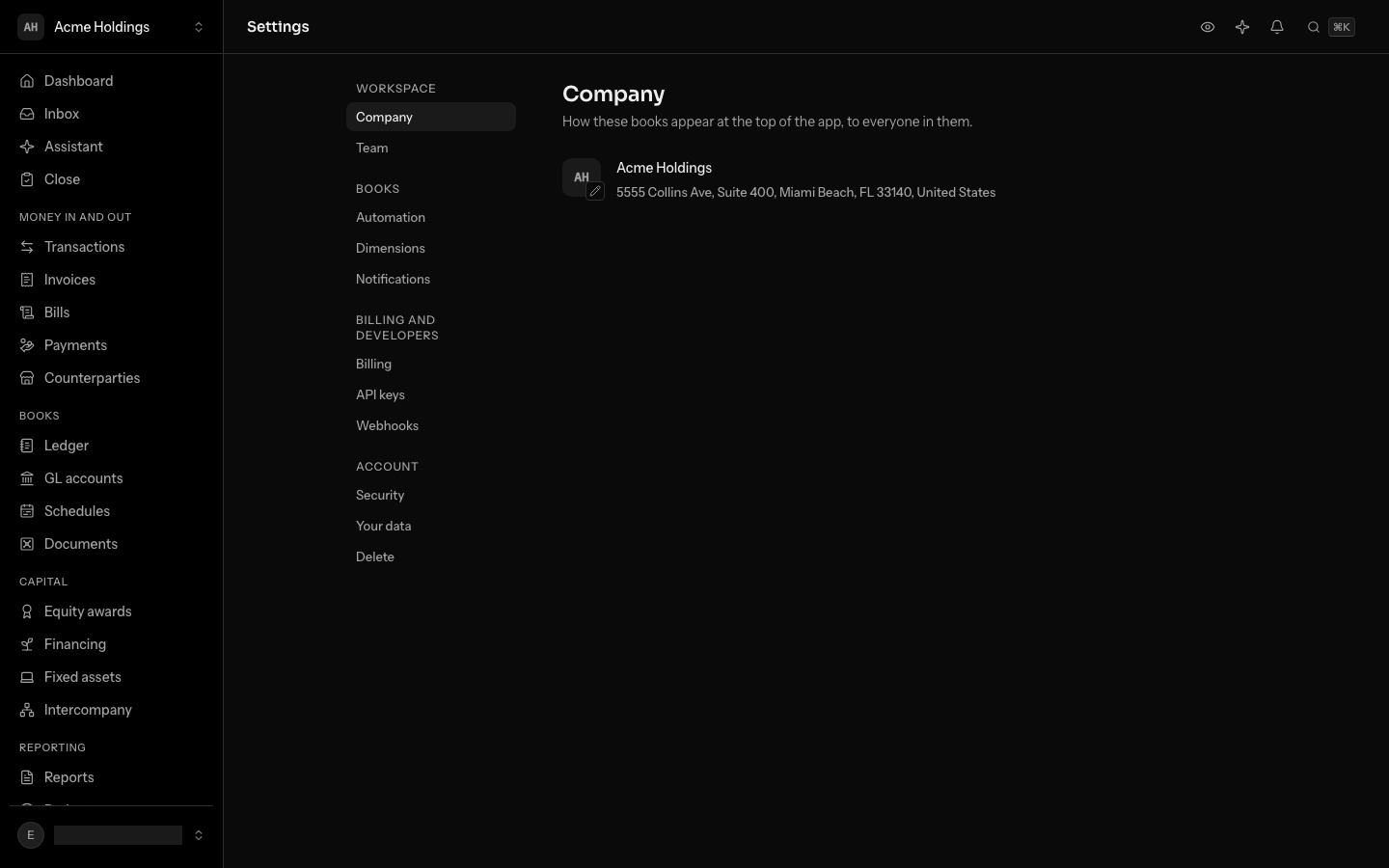This screenshot has height=868, width=1389.
Task: Open Billing settings section
Action: pos(431,364)
